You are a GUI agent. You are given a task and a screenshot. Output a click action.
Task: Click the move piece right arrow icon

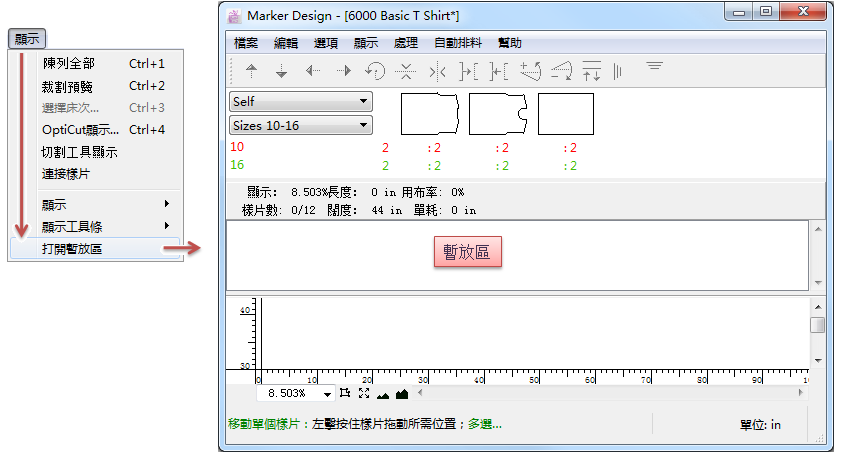343,71
